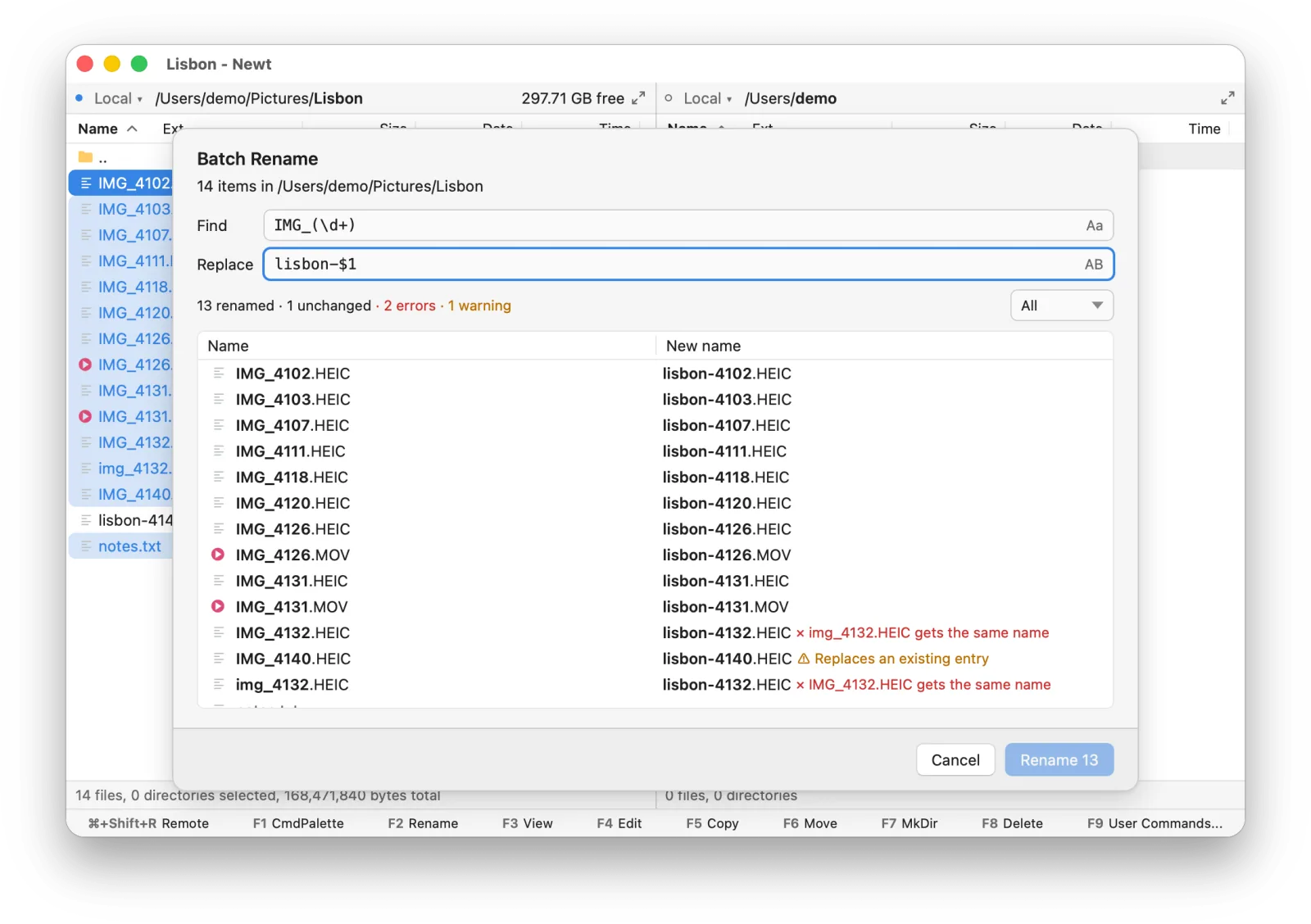Expand left pane with the arrows icon
Viewport: 1311px width, 924px height.
(x=638, y=98)
